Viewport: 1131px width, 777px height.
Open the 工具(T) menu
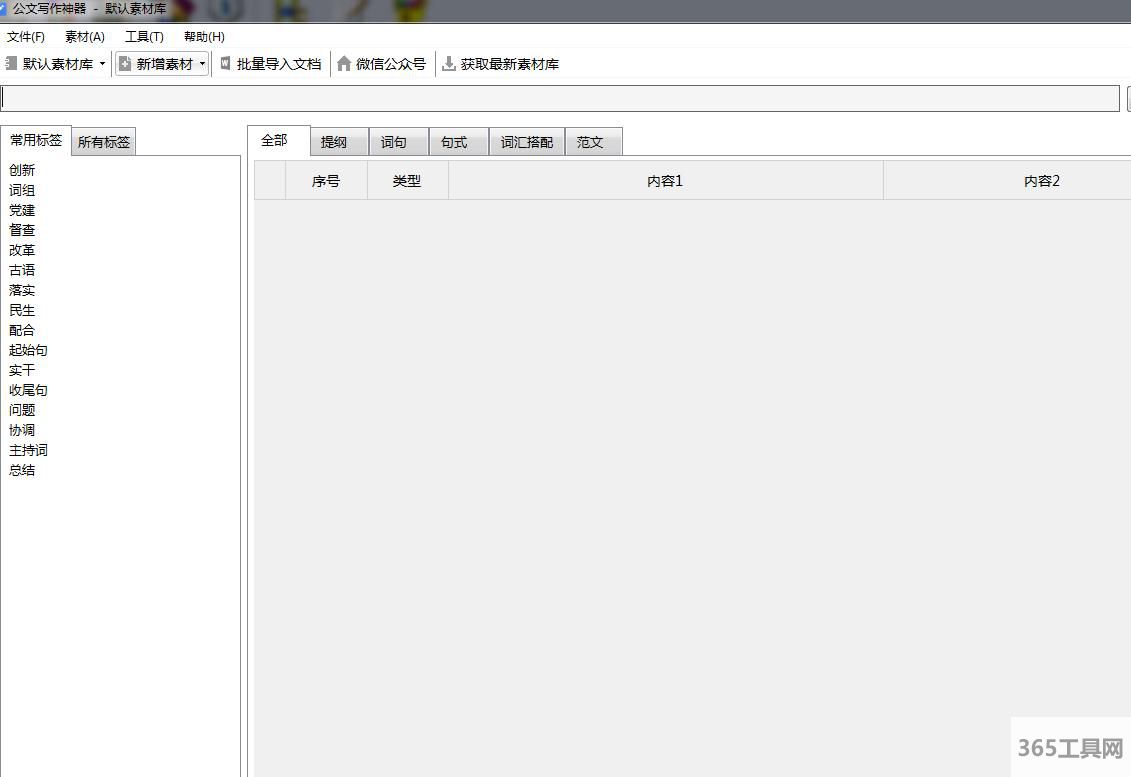(144, 37)
